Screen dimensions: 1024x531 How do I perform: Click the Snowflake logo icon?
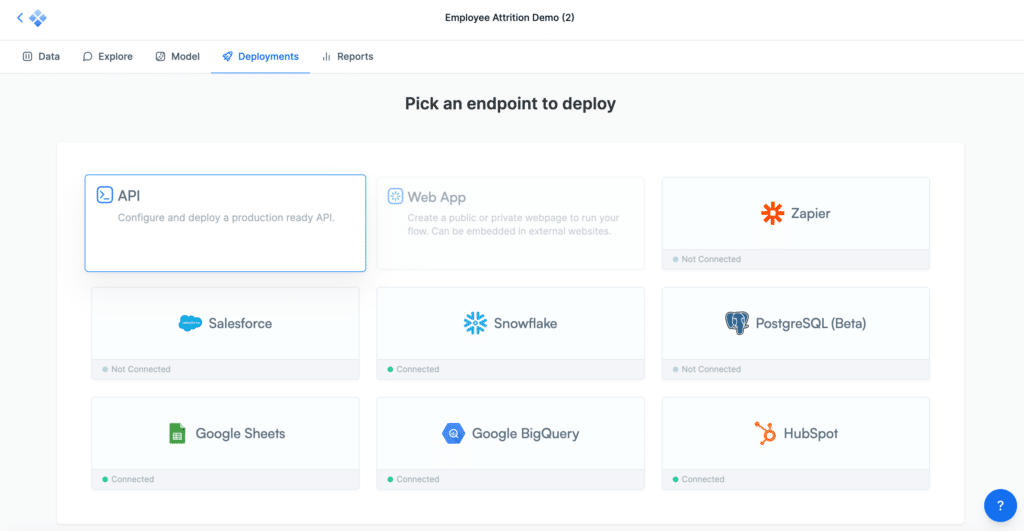[475, 323]
